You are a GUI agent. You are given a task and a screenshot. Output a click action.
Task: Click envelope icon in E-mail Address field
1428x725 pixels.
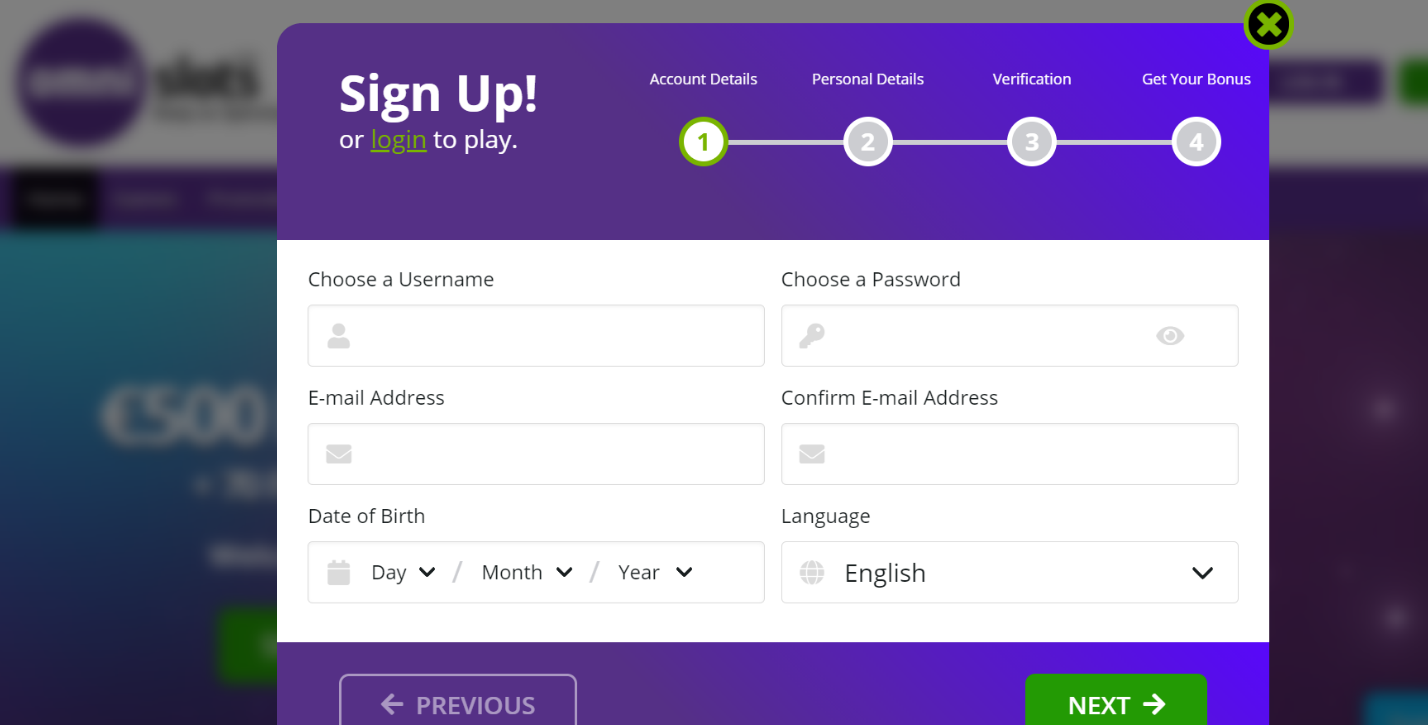coord(339,454)
